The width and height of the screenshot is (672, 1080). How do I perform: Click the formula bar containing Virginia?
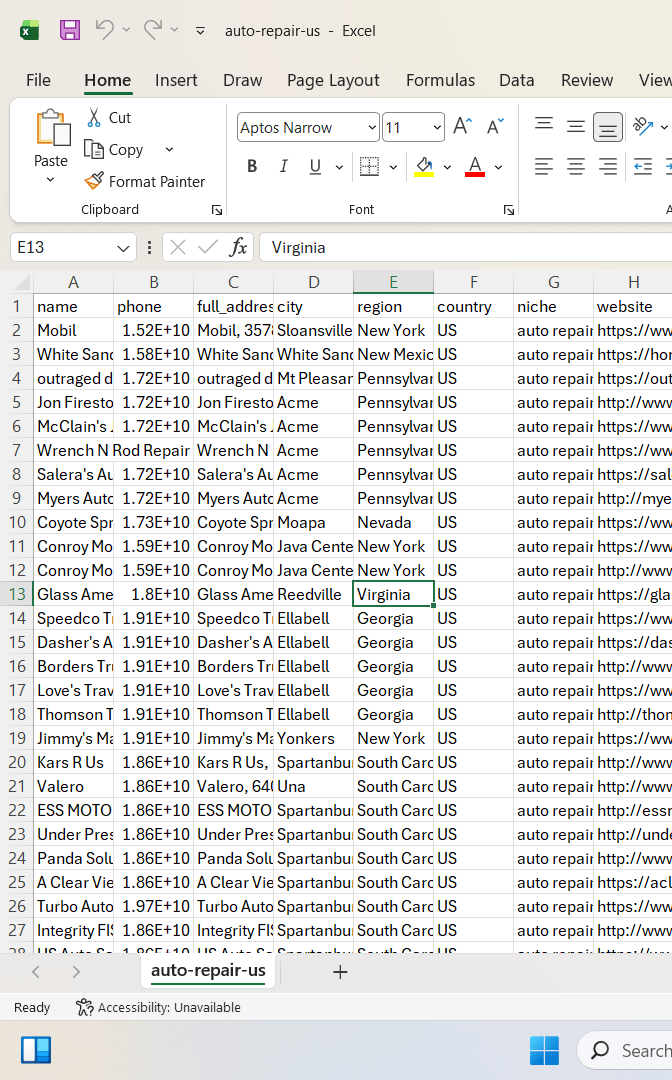(465, 247)
